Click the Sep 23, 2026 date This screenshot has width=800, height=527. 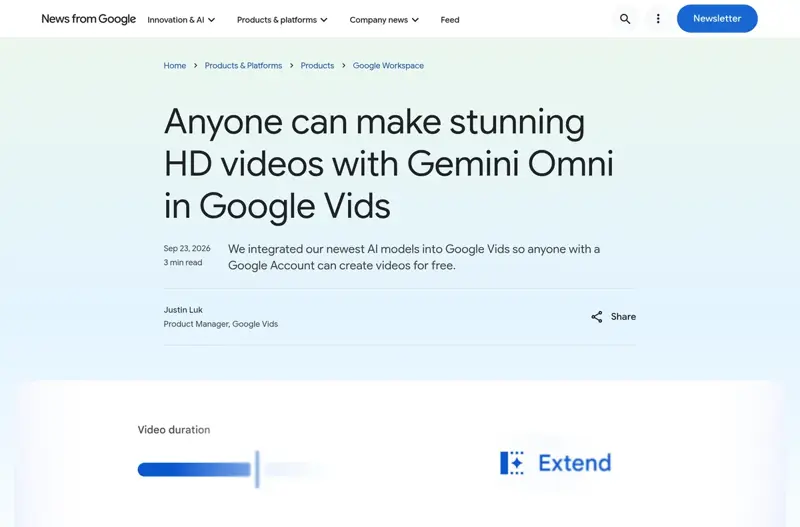[187, 248]
